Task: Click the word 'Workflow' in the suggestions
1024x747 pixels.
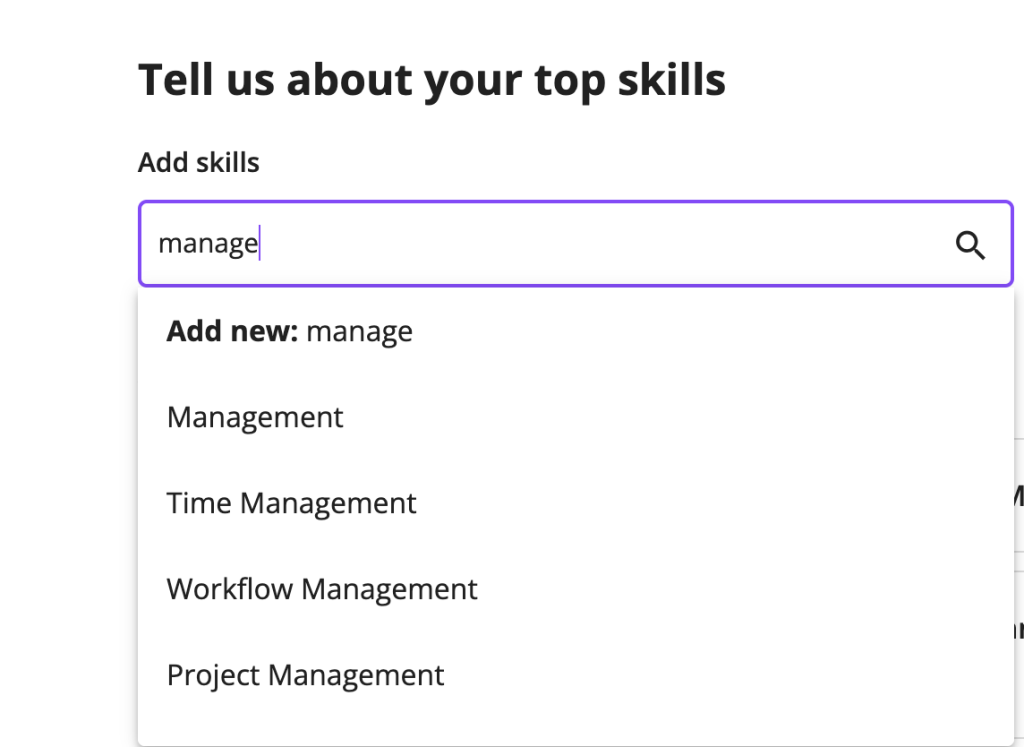Action: point(230,589)
